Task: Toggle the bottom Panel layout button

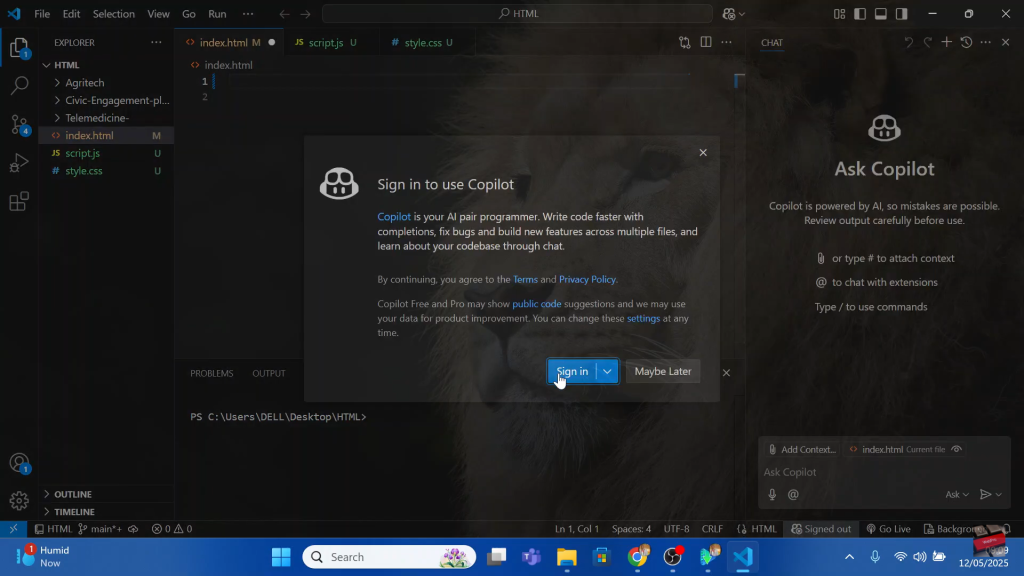Action: [881, 14]
